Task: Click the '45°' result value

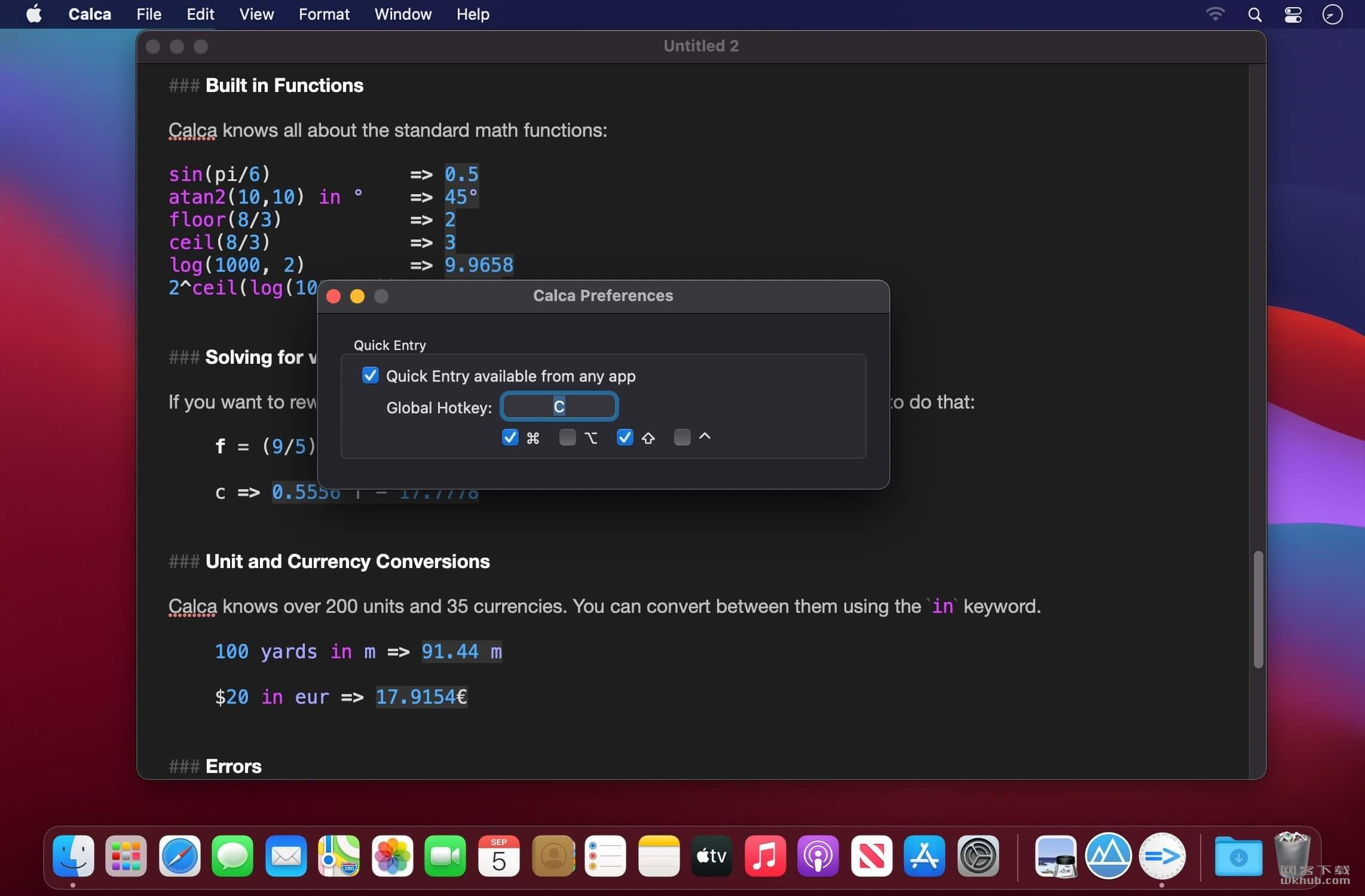Action: pyautogui.click(x=461, y=197)
